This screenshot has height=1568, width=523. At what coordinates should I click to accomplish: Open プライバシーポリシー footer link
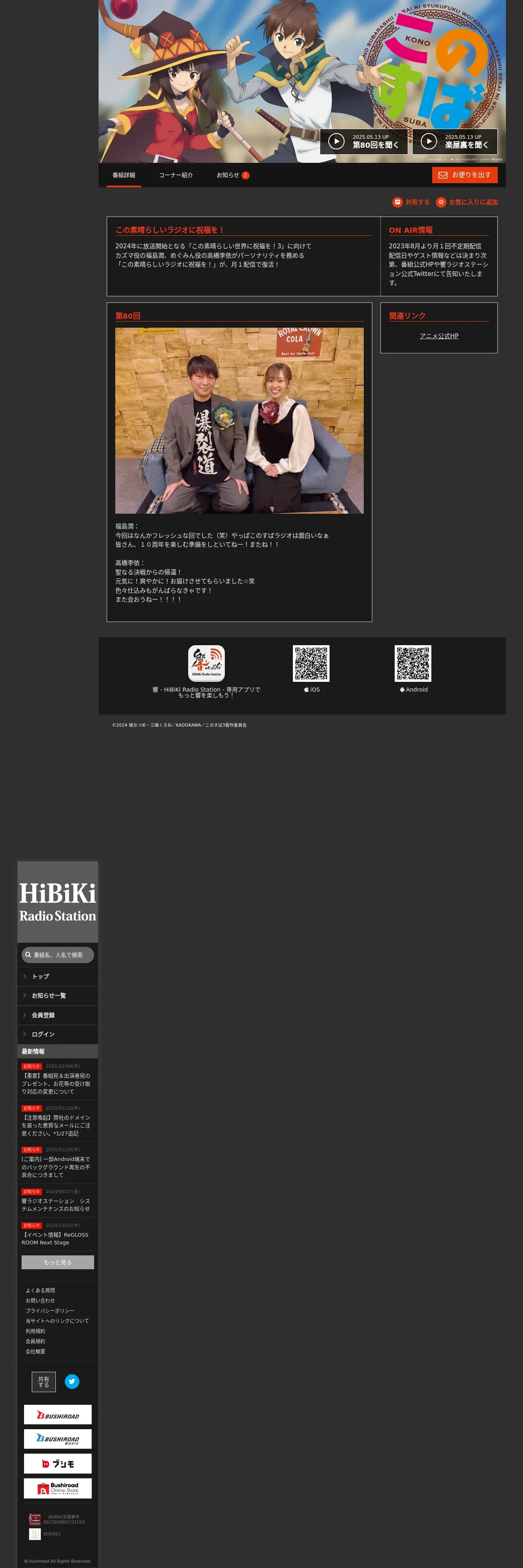(x=50, y=1310)
